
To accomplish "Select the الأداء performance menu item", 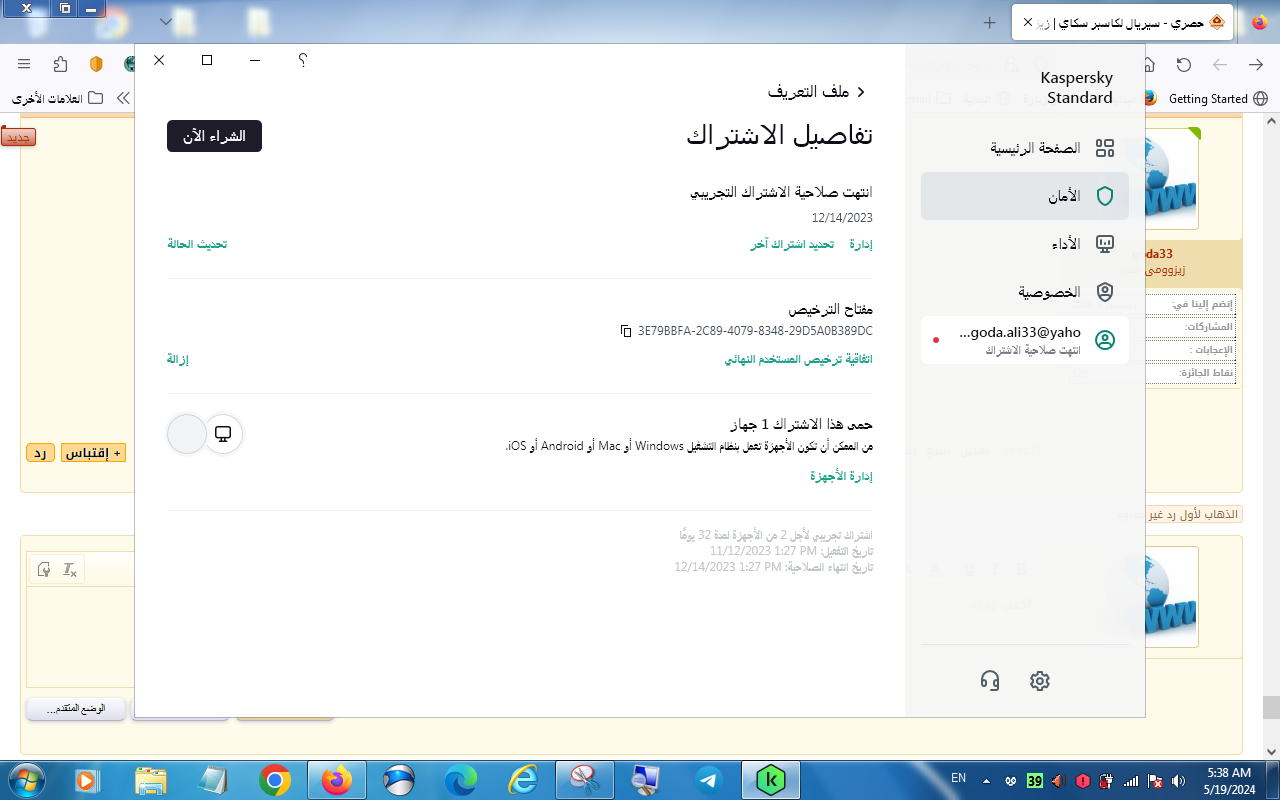I will coord(1025,244).
